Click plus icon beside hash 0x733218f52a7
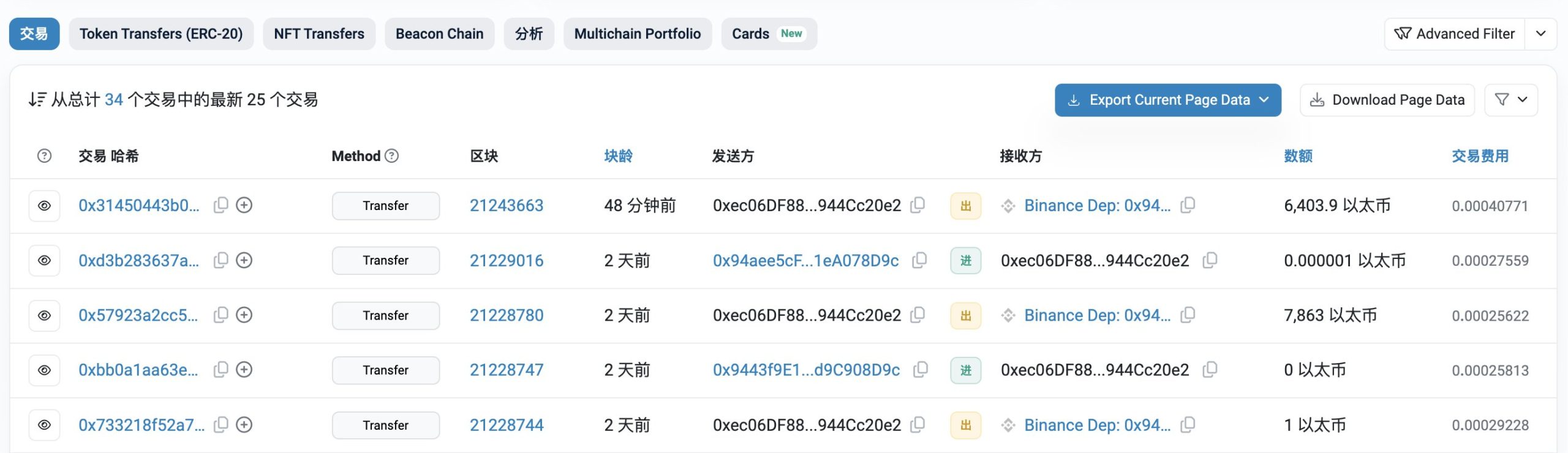The width and height of the screenshot is (1568, 453). tap(244, 425)
